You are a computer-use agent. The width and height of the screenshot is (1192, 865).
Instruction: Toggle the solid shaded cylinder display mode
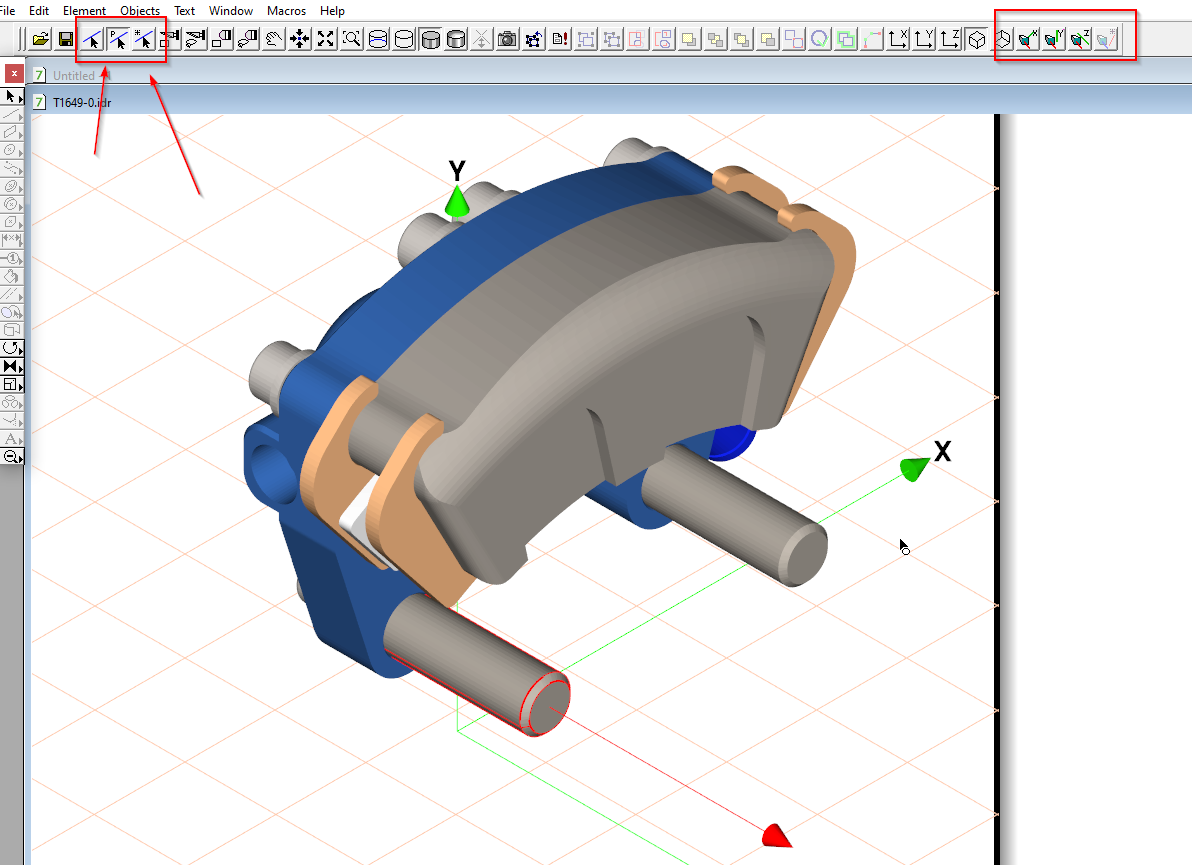(x=430, y=40)
